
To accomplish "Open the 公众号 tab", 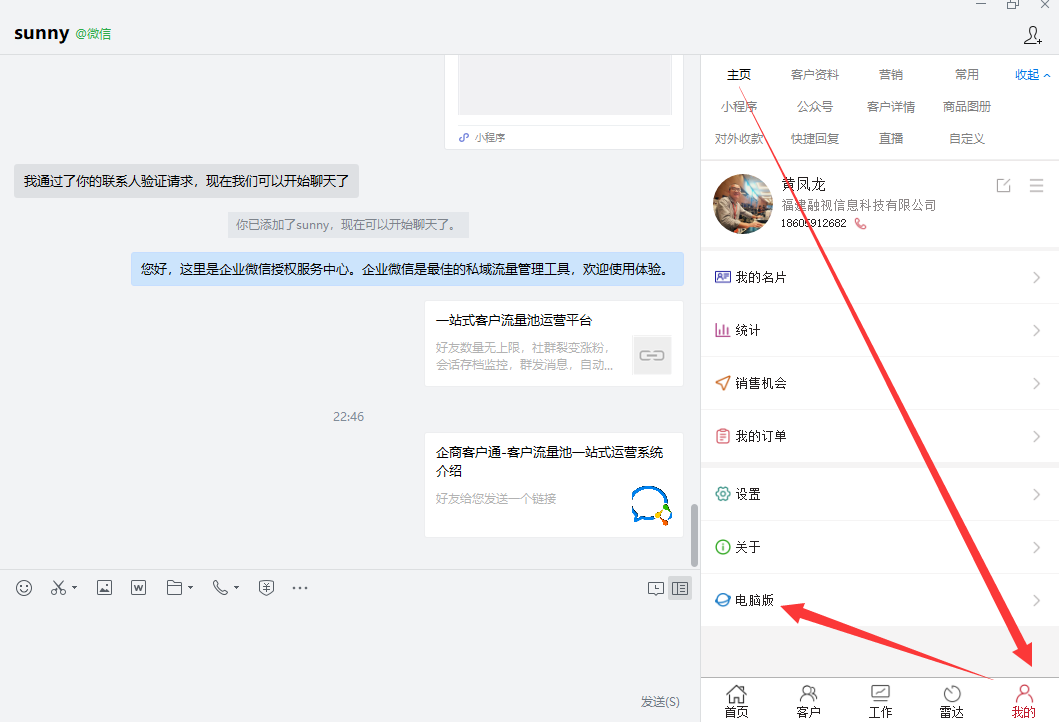I will 815,107.
